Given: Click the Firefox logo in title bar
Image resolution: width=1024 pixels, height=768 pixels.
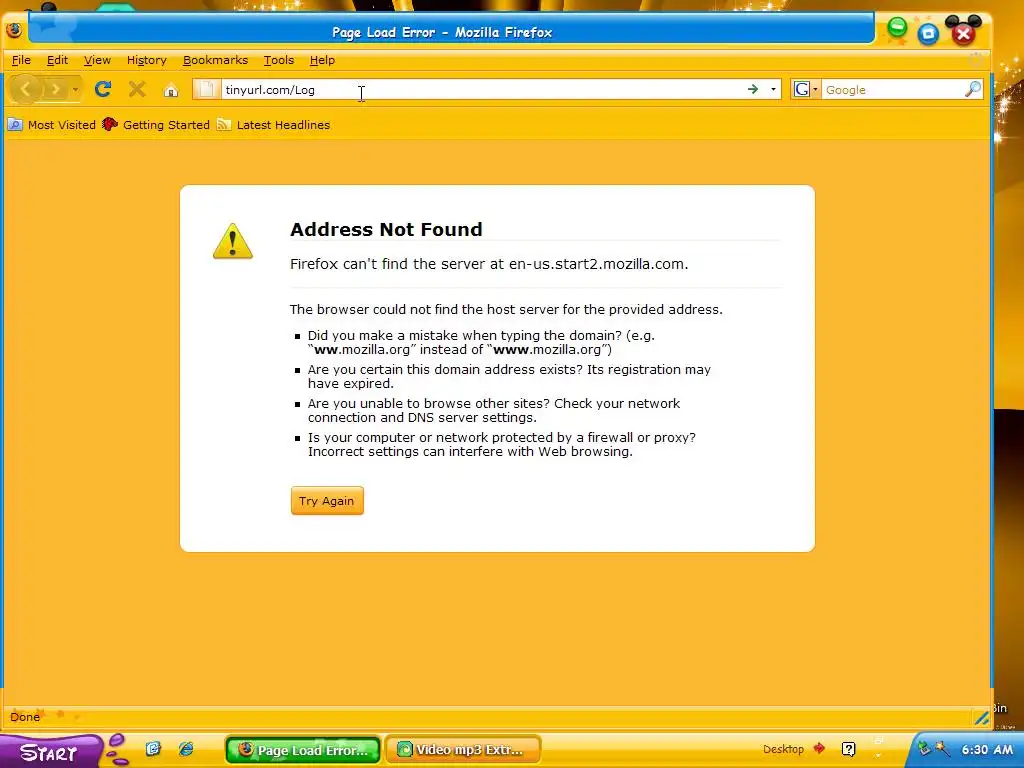Looking at the screenshot, I should 14,31.
